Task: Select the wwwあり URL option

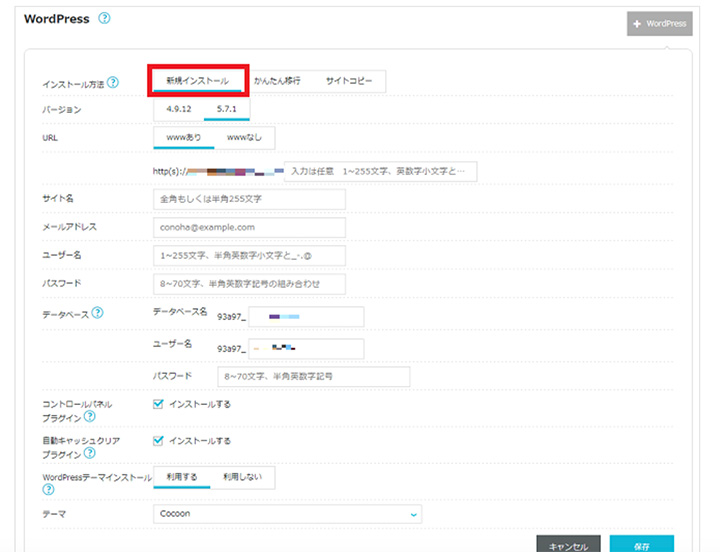Action: [184, 138]
